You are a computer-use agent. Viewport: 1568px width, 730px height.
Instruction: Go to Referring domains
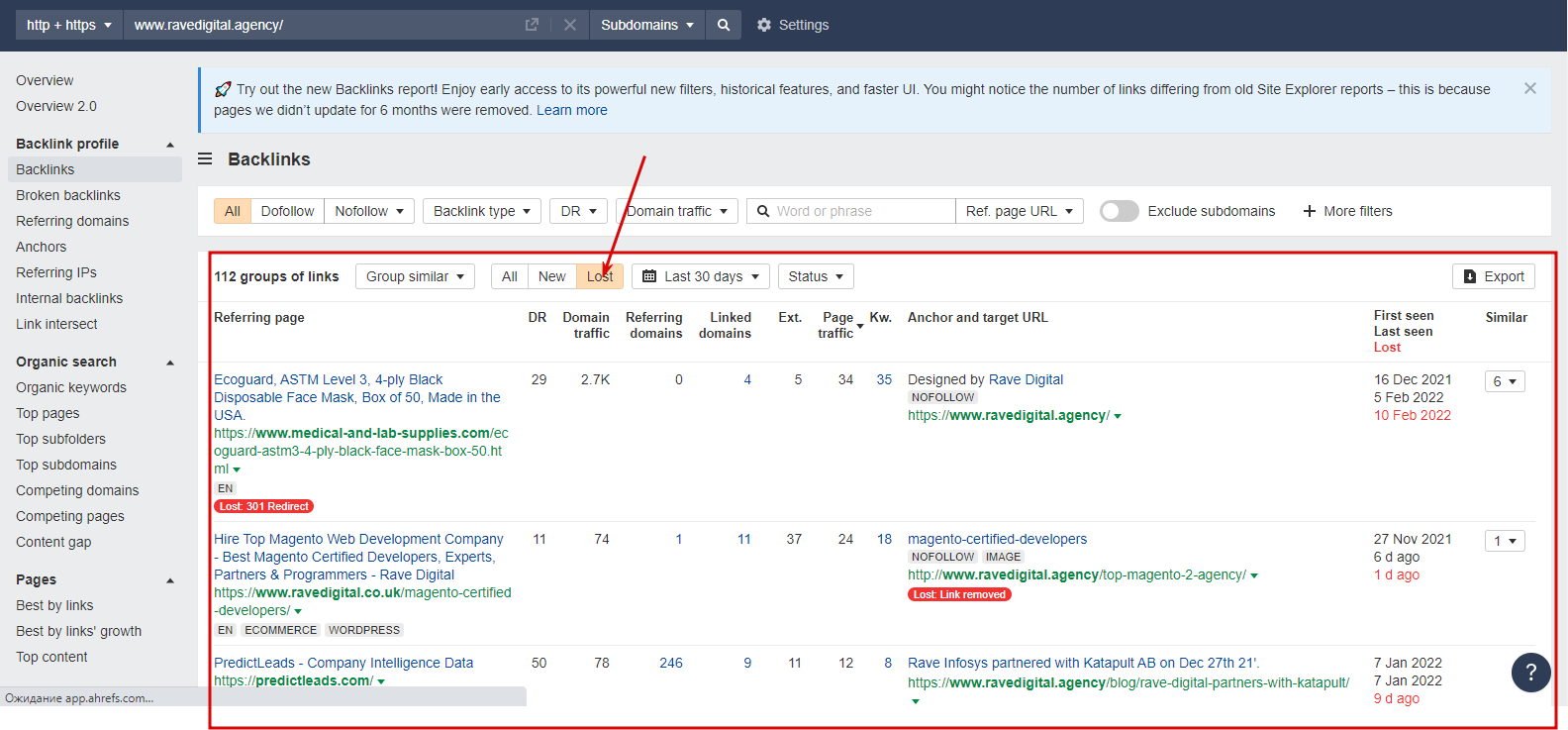tap(72, 221)
